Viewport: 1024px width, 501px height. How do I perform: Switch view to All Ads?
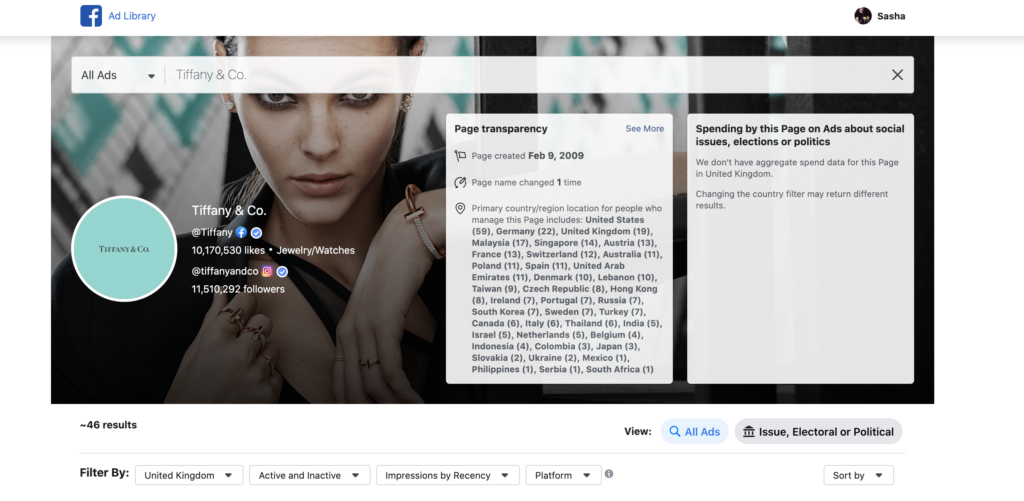[694, 431]
